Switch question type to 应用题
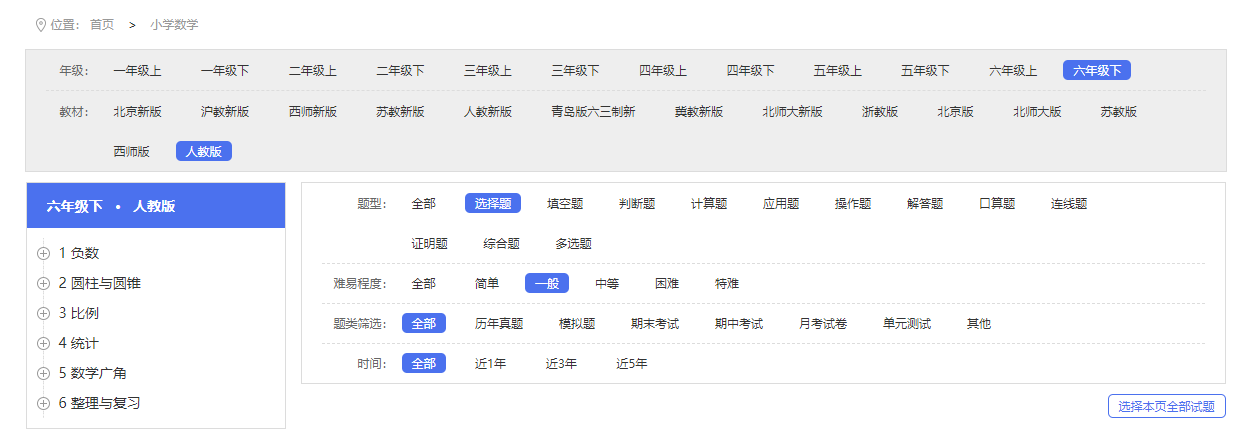Image resolution: width=1245 pixels, height=429 pixels. [x=781, y=204]
